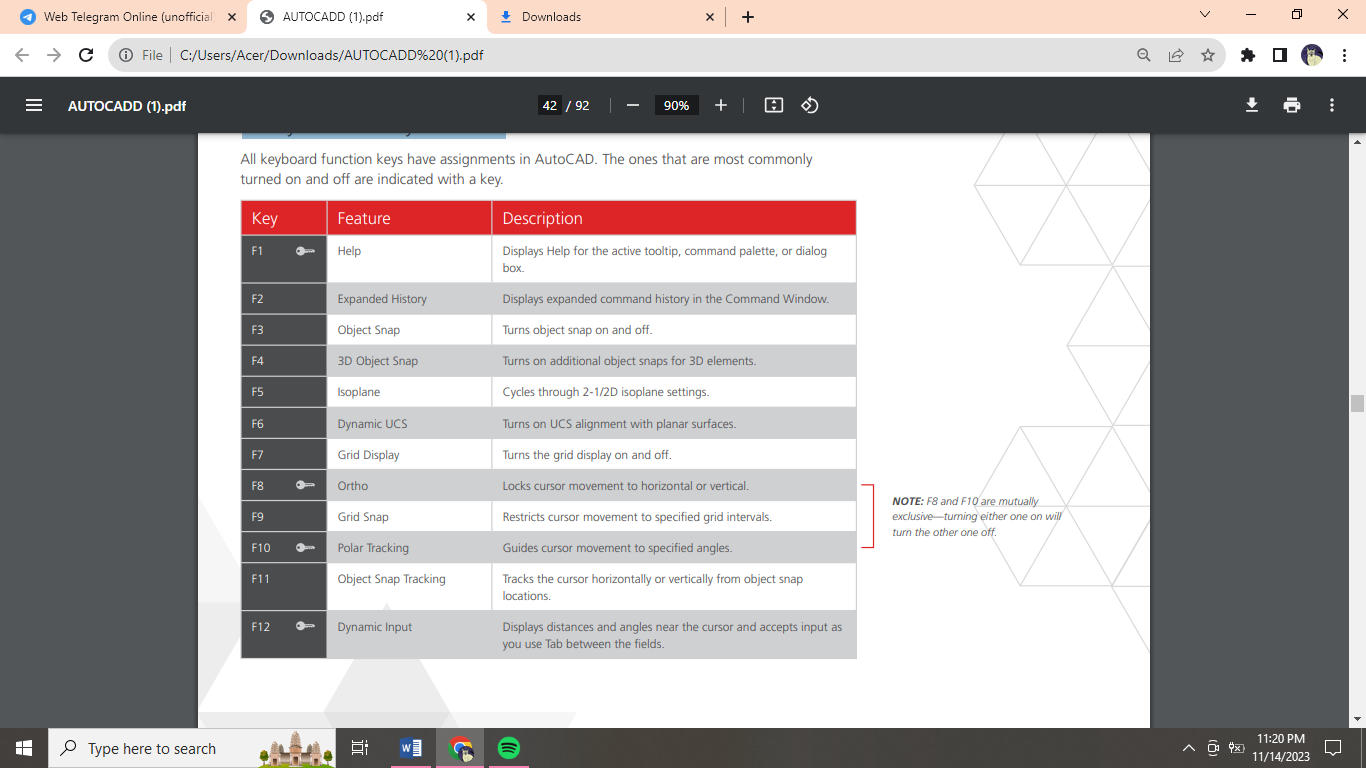
Task: Bookmark this tab with the star
Action: point(1208,55)
